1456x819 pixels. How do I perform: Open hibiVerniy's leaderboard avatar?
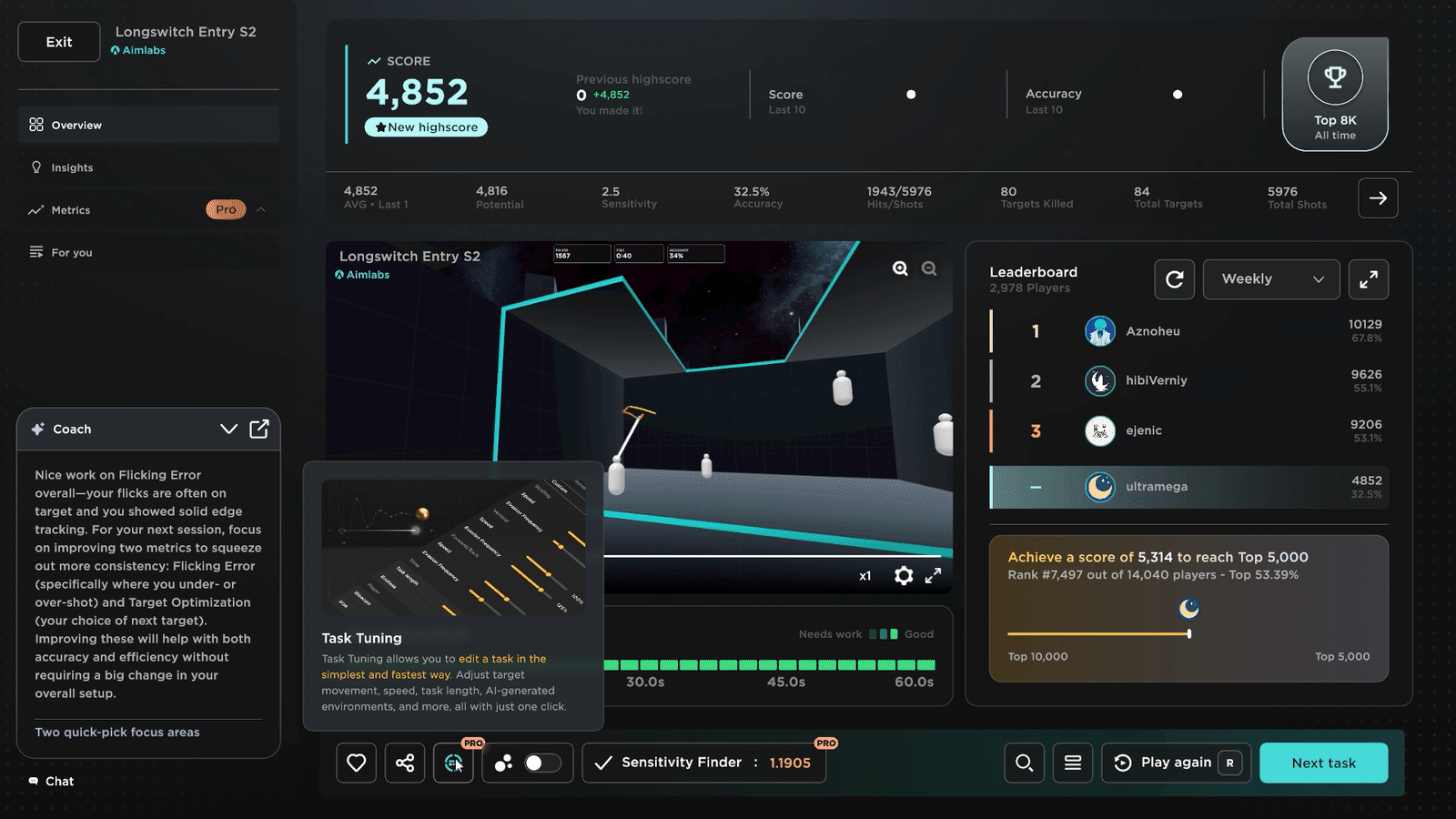click(x=1100, y=380)
